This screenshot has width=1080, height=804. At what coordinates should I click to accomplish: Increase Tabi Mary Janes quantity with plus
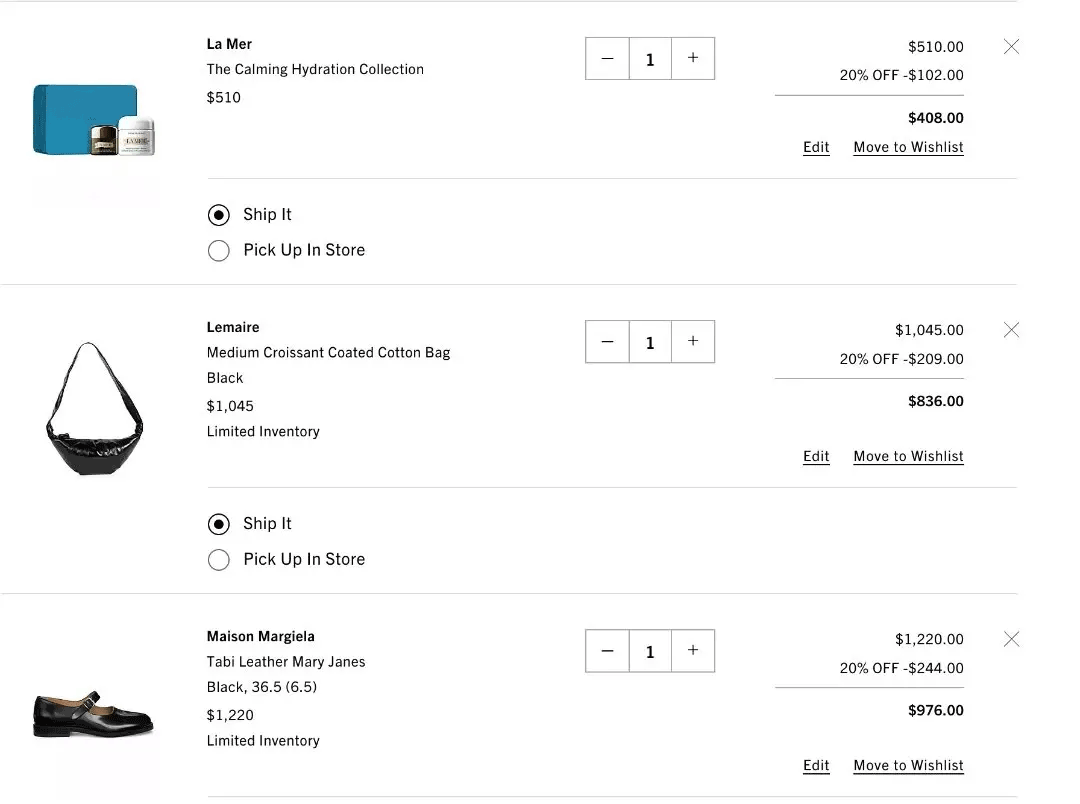click(x=693, y=651)
